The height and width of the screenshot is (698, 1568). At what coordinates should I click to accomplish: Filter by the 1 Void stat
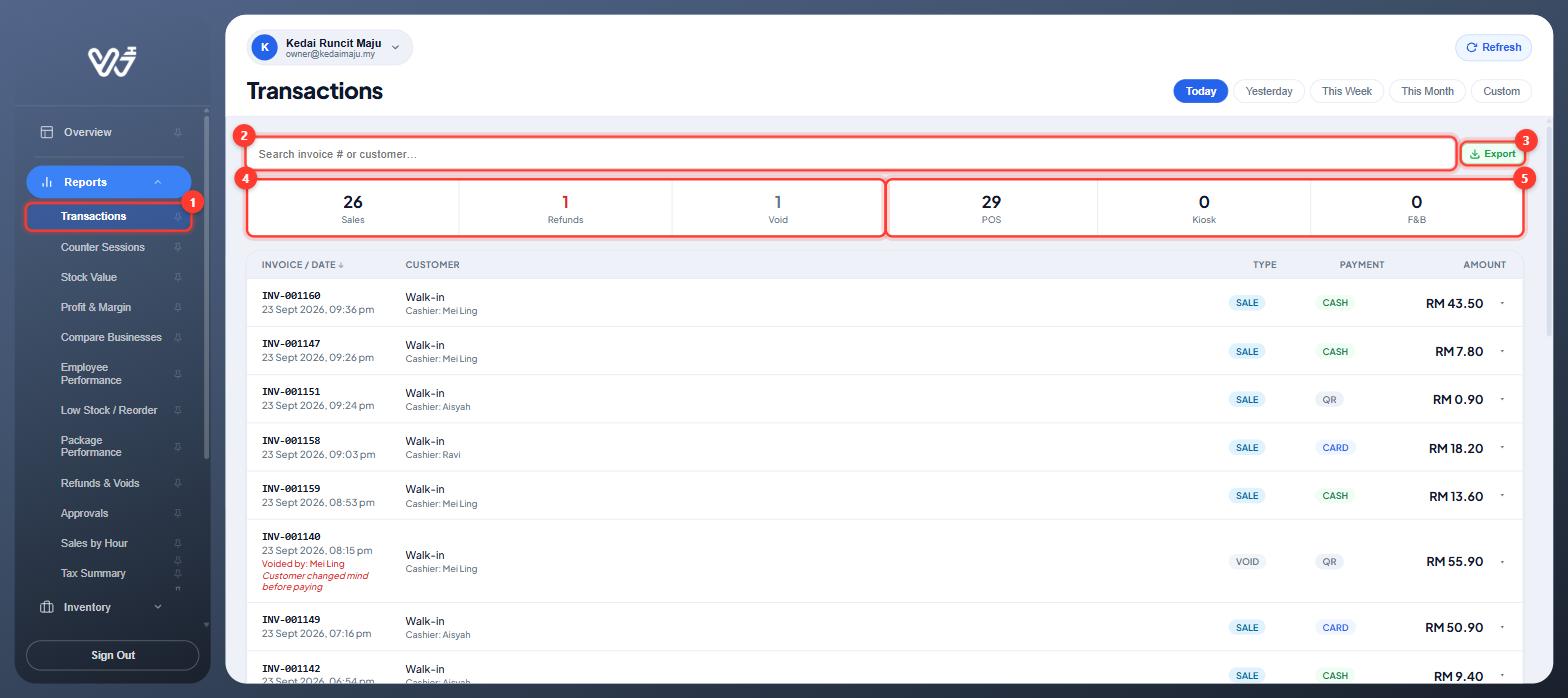click(x=778, y=208)
